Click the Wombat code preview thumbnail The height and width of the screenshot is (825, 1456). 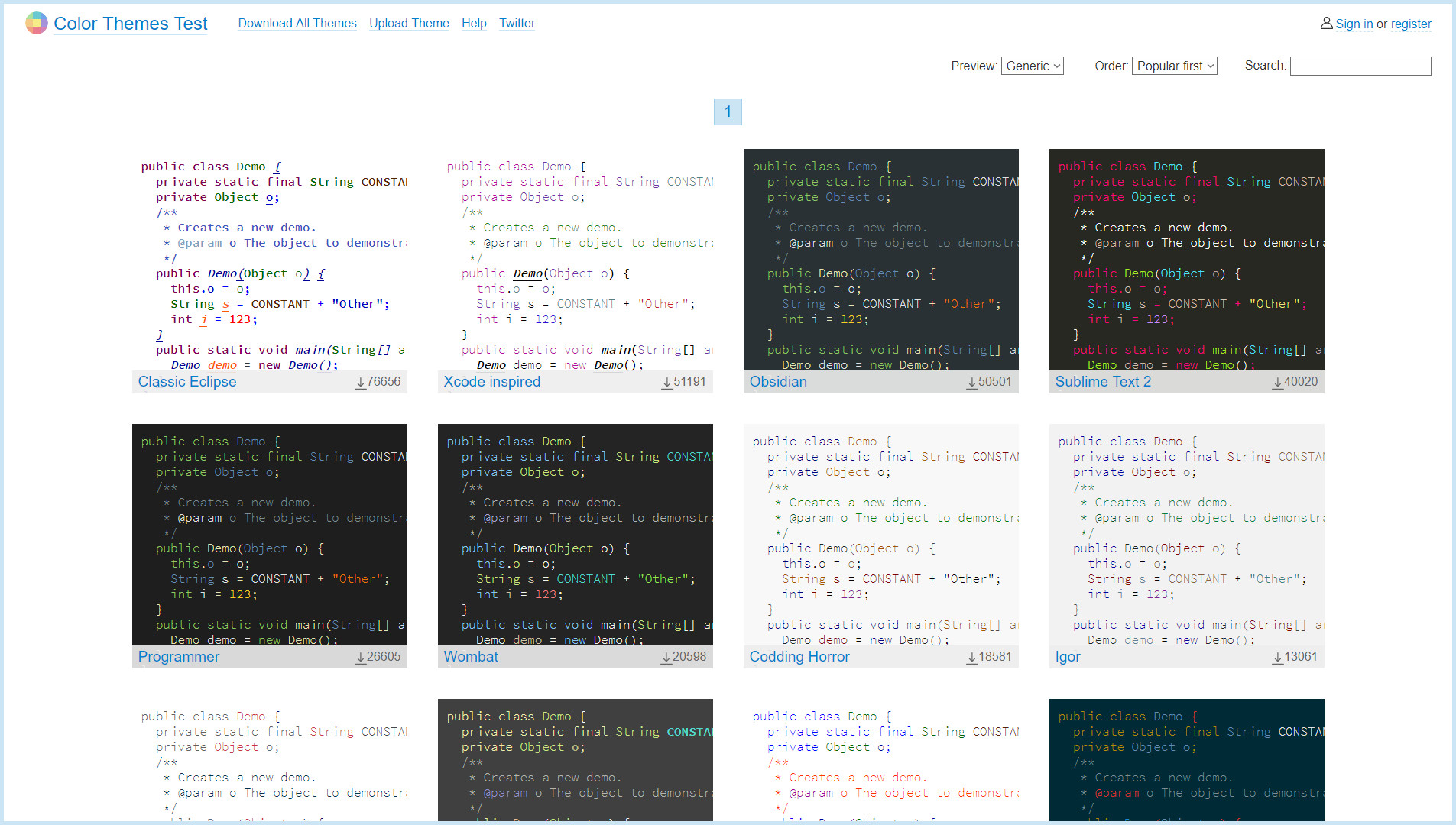point(576,535)
